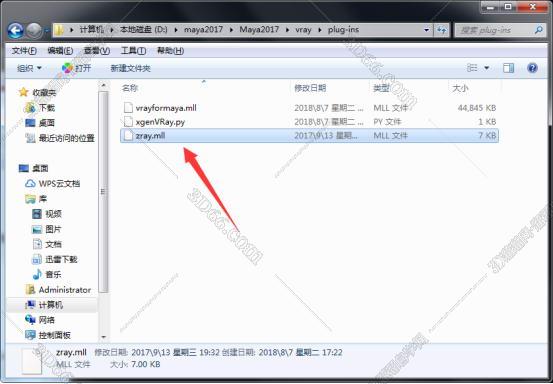
Task: Open 网络 network icon item
Action: [30, 320]
